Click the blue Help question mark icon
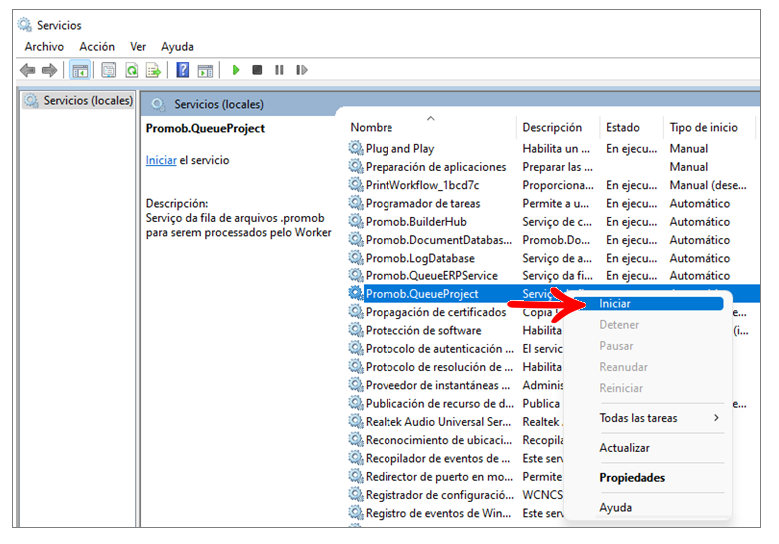This screenshot has width=779, height=544. (183, 70)
